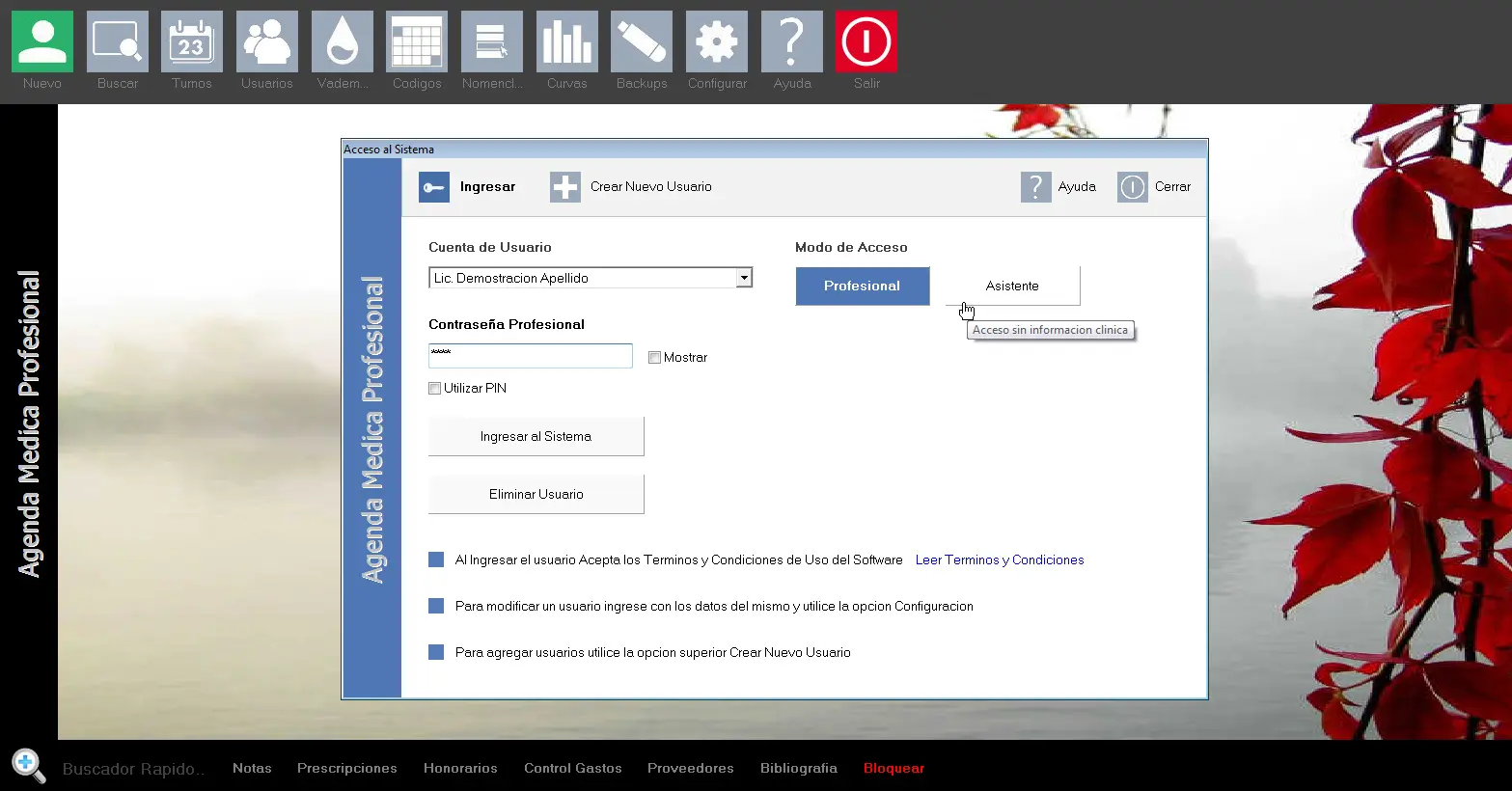Open the Nomenclador icon
This screenshot has width=1512, height=791.
click(x=492, y=41)
